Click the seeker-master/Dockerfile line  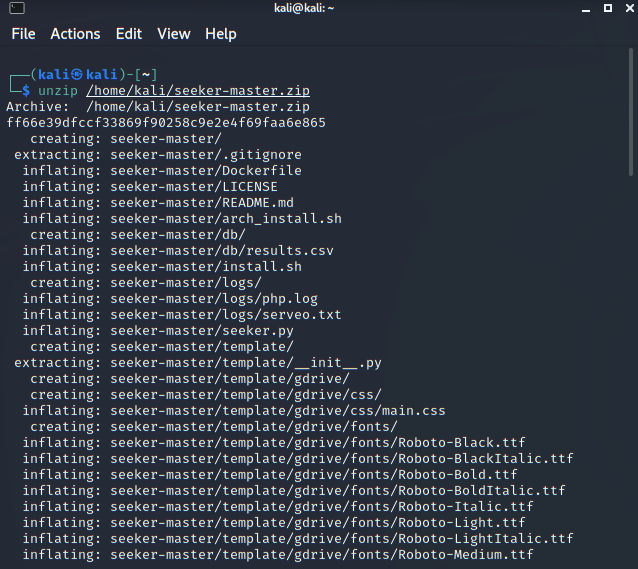pos(162,171)
